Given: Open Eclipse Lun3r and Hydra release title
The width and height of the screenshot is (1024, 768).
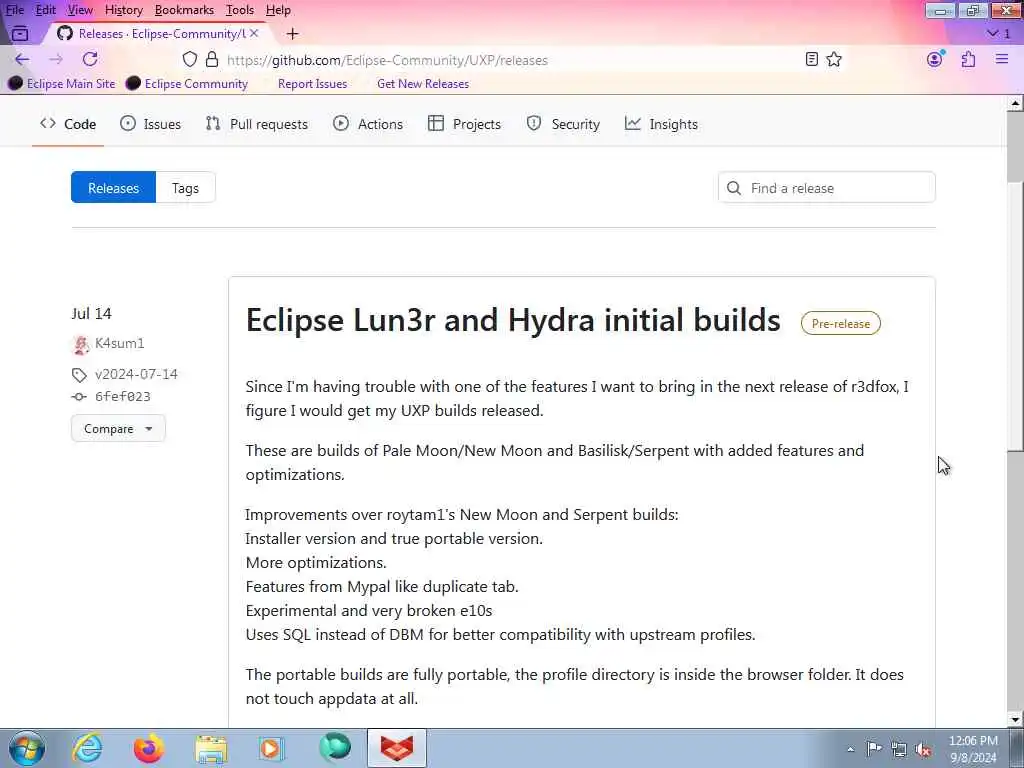Looking at the screenshot, I should click(x=513, y=321).
